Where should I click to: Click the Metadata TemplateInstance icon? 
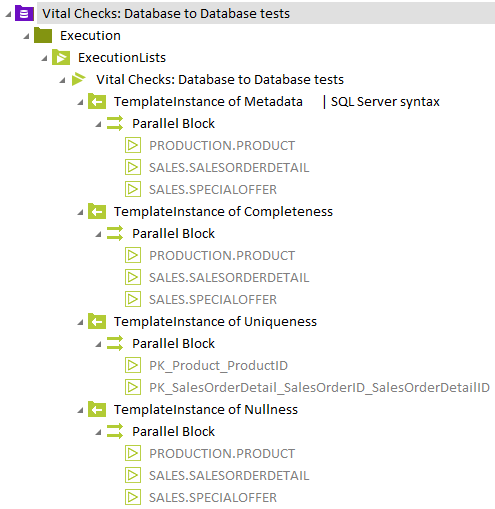pyautogui.click(x=97, y=101)
